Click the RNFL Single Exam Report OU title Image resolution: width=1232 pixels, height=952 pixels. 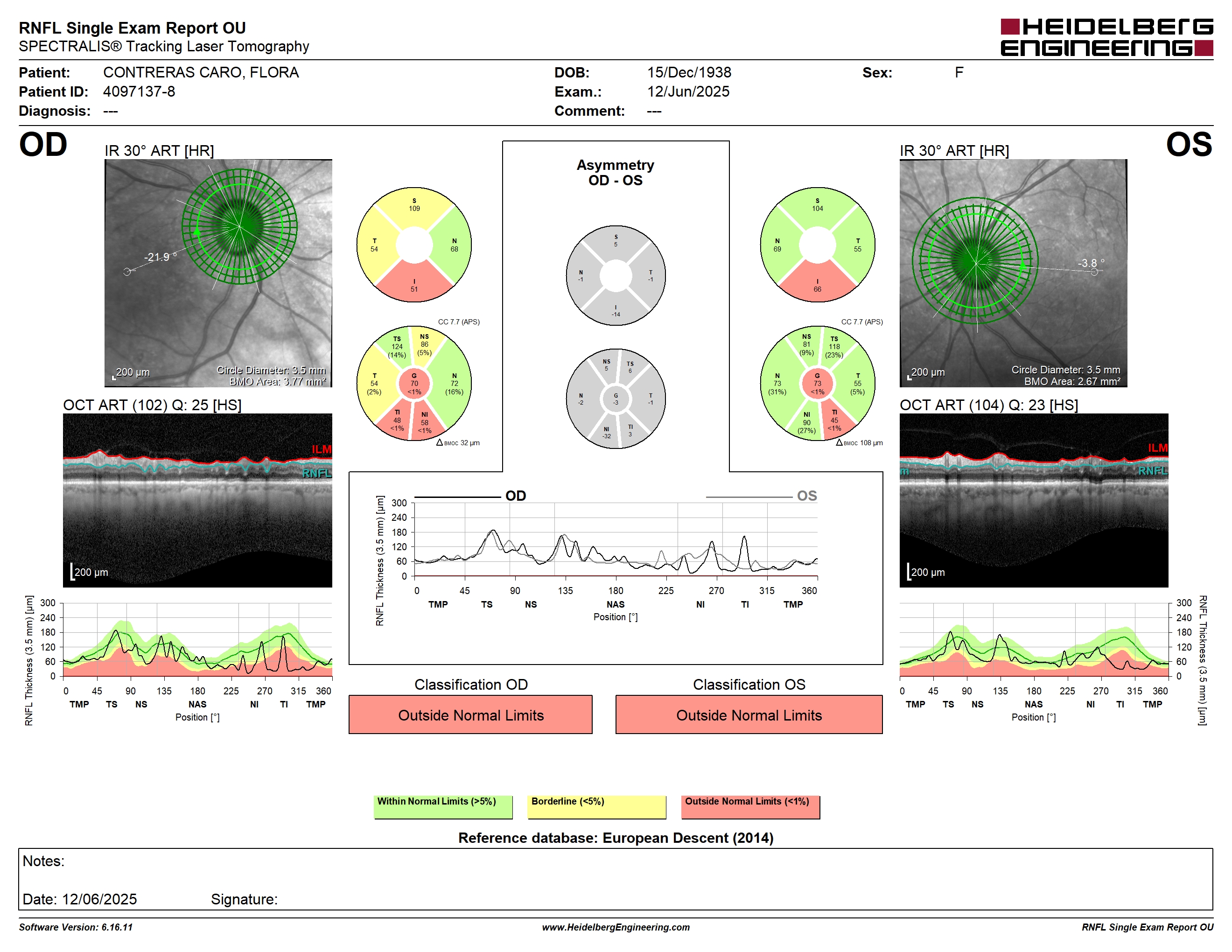[132, 28]
